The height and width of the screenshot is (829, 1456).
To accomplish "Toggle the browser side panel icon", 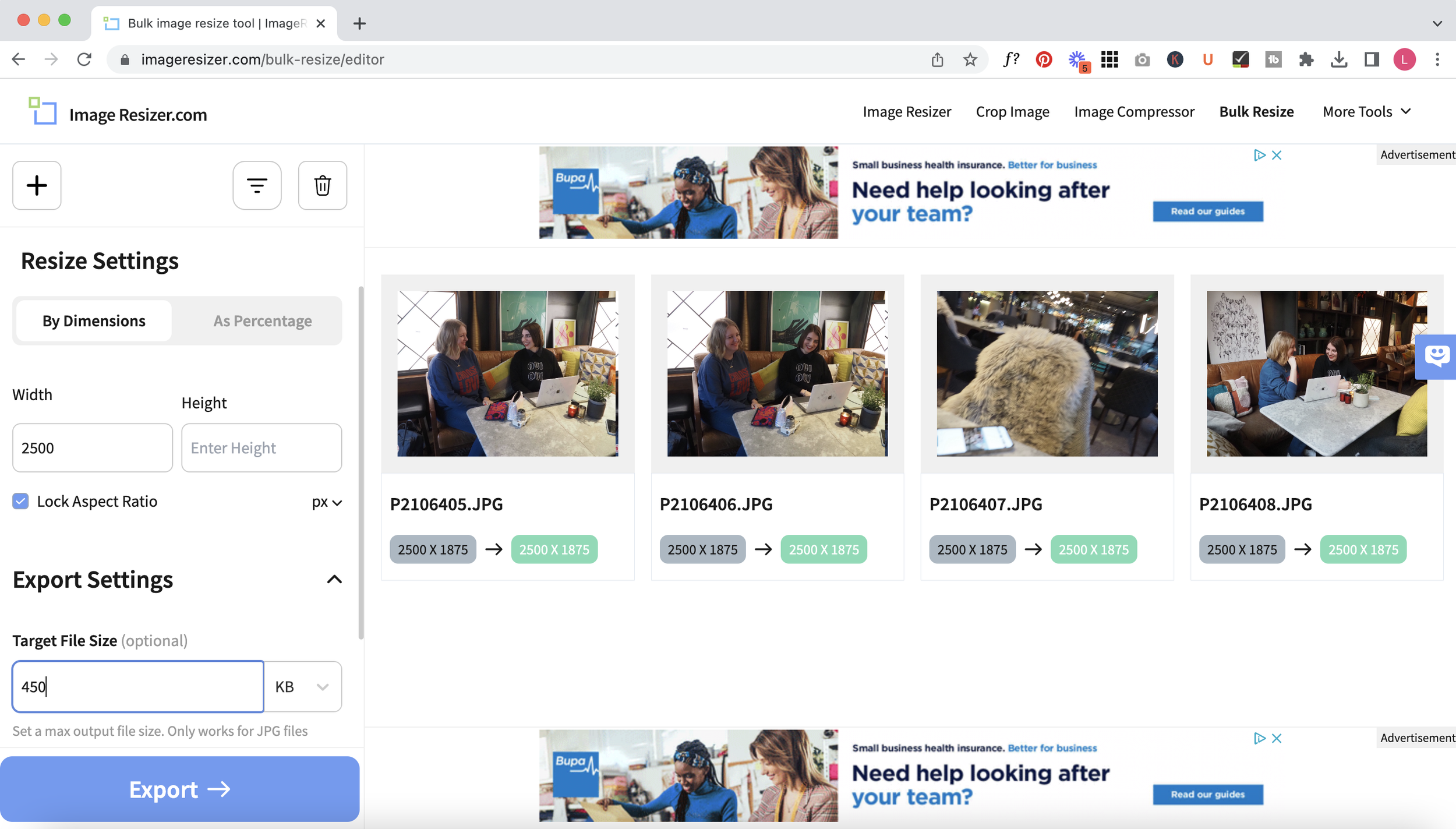I will (1372, 59).
